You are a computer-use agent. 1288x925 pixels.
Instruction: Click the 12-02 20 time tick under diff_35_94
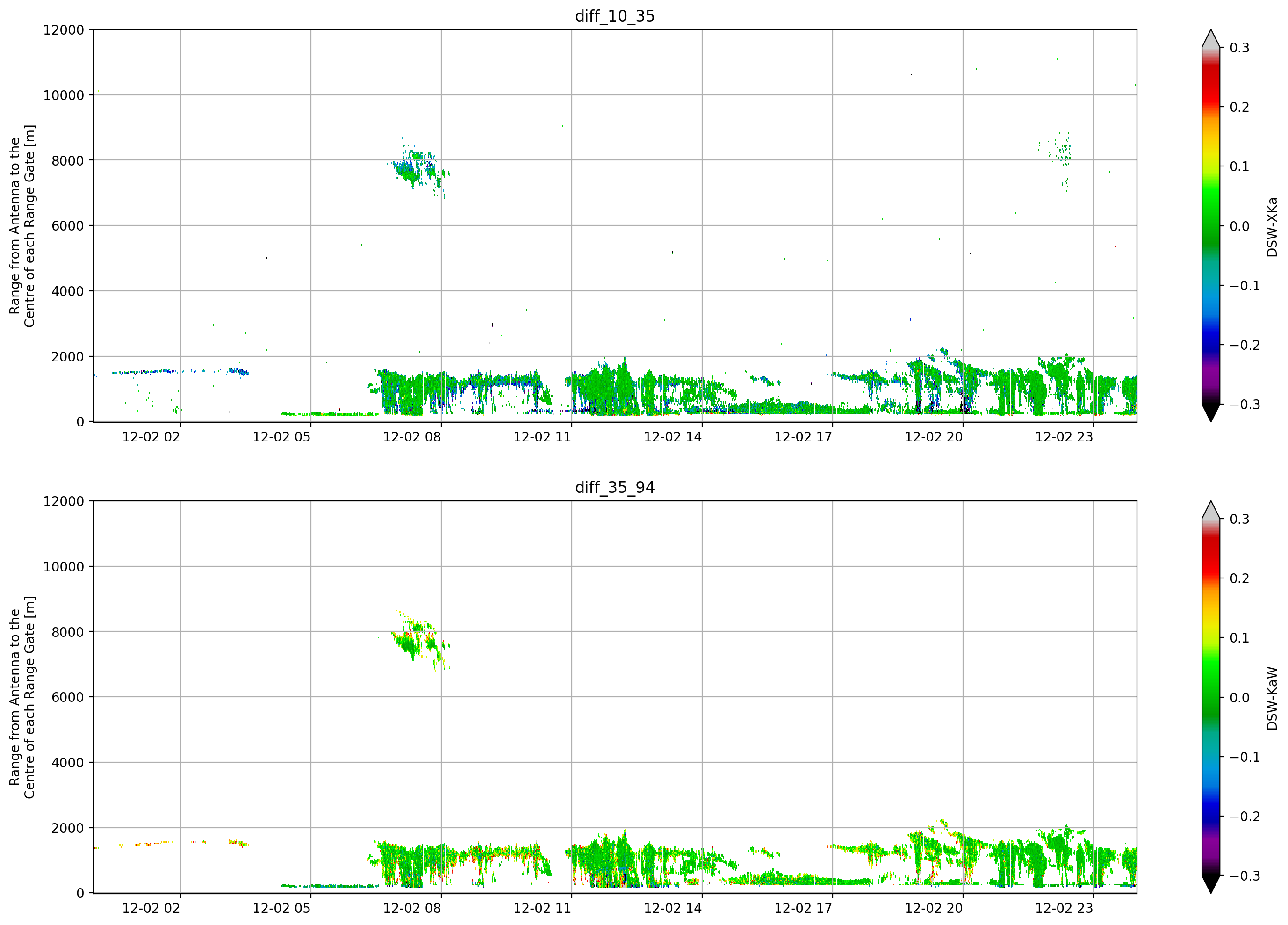click(x=934, y=909)
